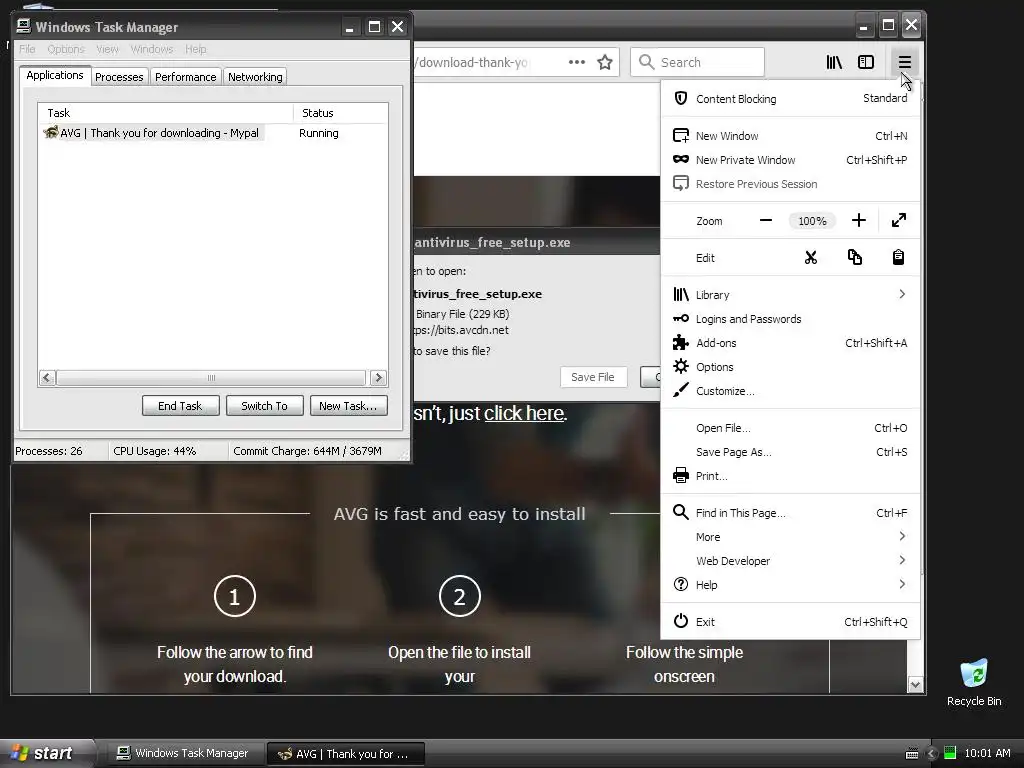Open Task Manager Help menu
This screenshot has width=1024, height=768.
click(x=195, y=49)
